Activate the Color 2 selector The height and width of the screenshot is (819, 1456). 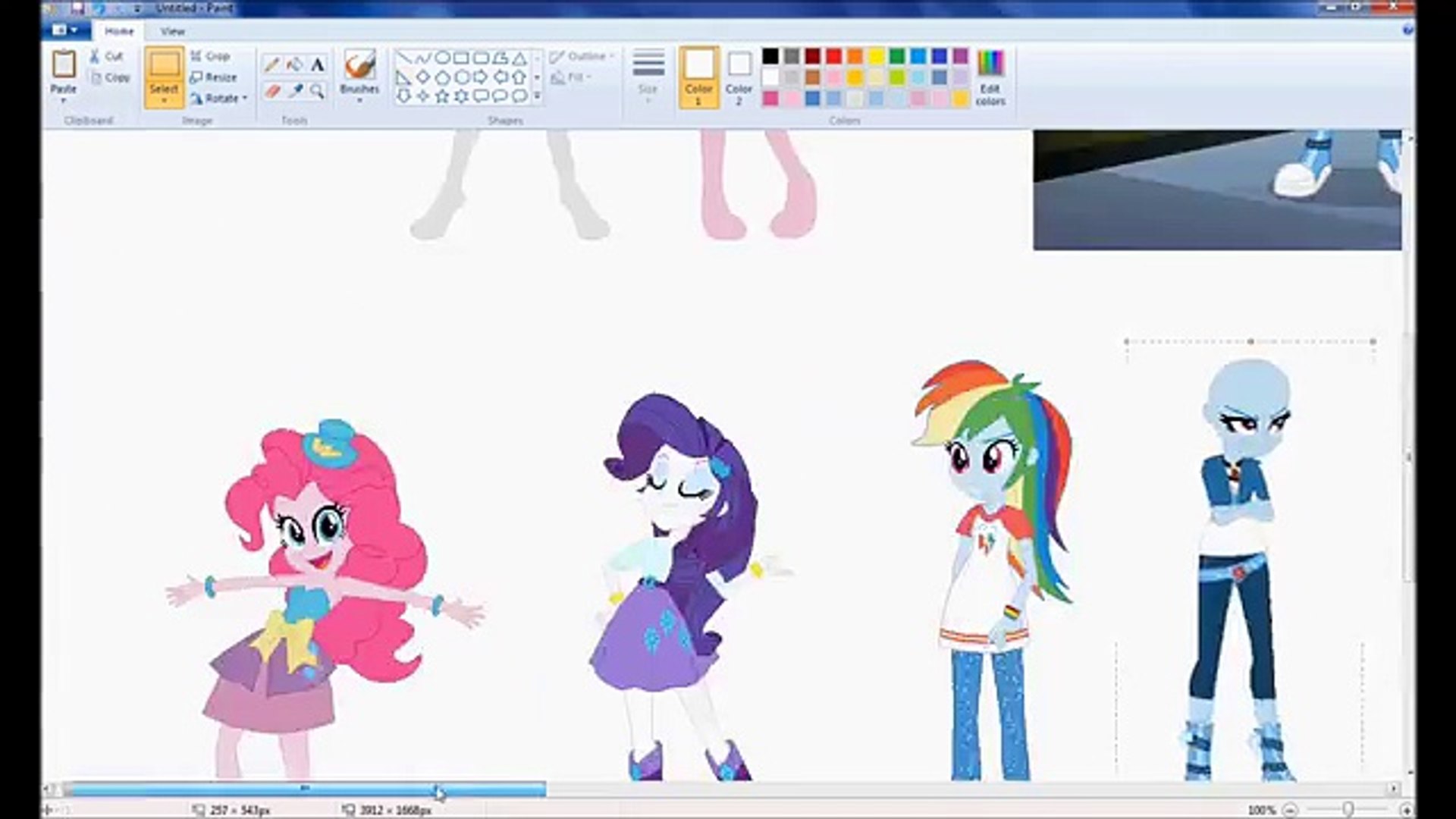point(739,77)
